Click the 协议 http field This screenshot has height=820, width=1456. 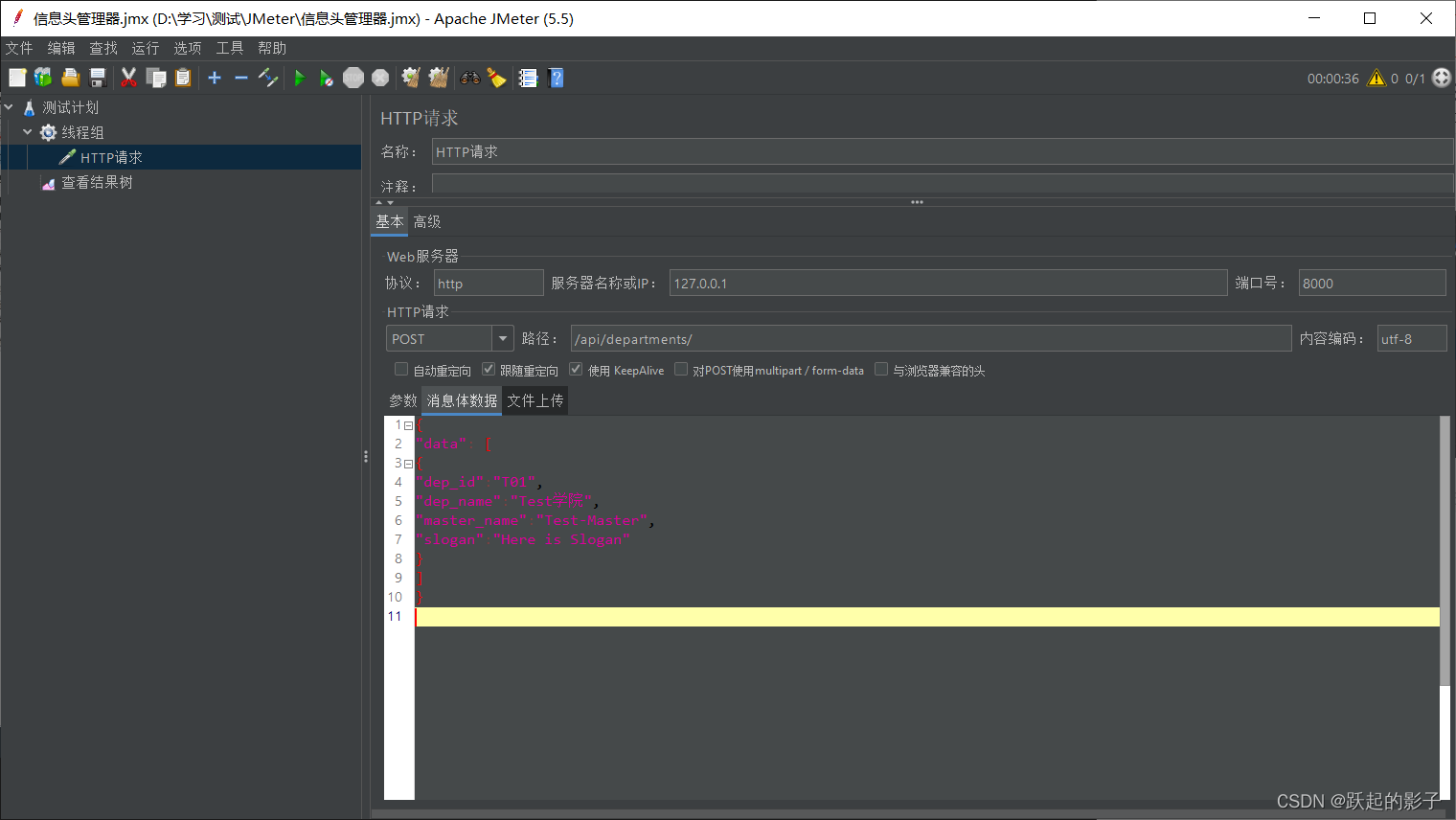tap(489, 283)
